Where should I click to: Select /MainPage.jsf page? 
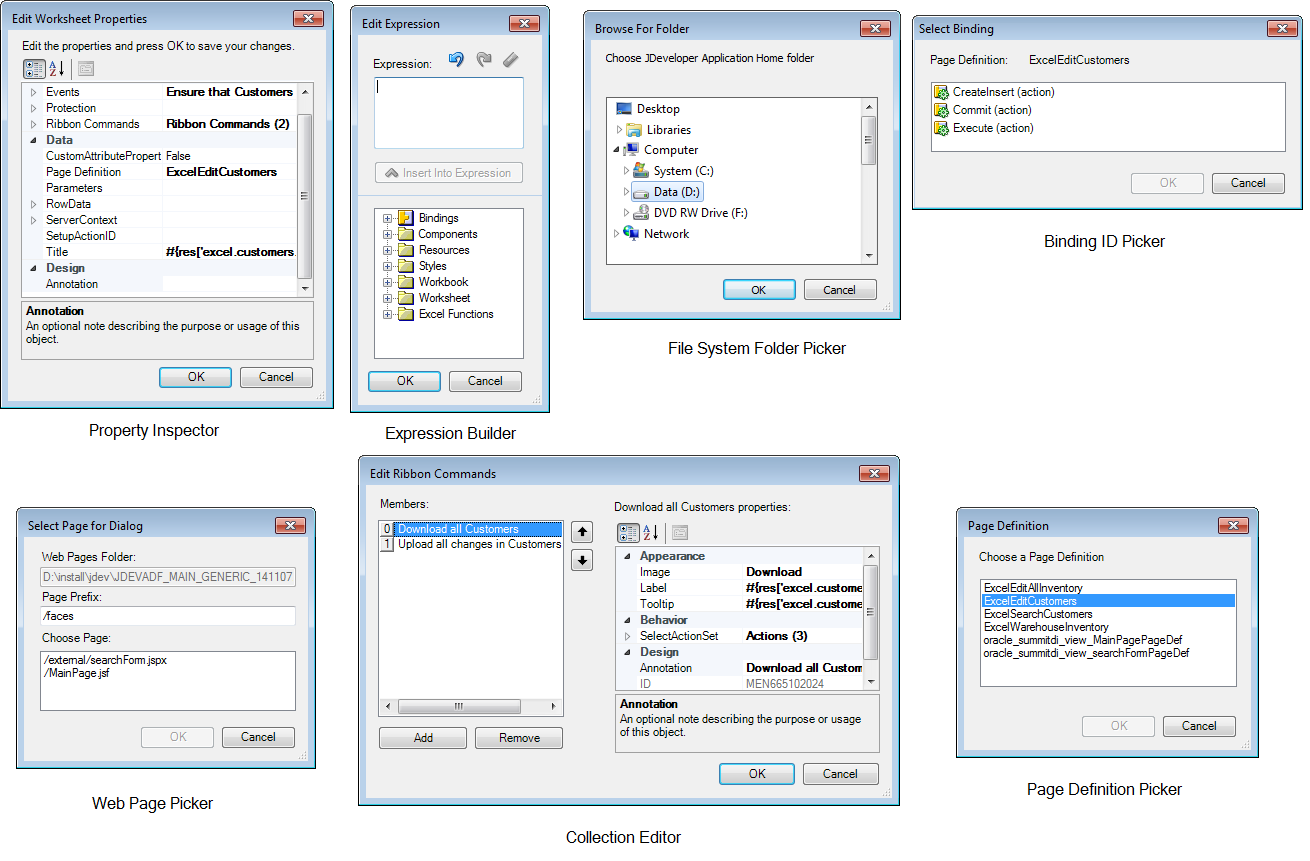[77, 674]
